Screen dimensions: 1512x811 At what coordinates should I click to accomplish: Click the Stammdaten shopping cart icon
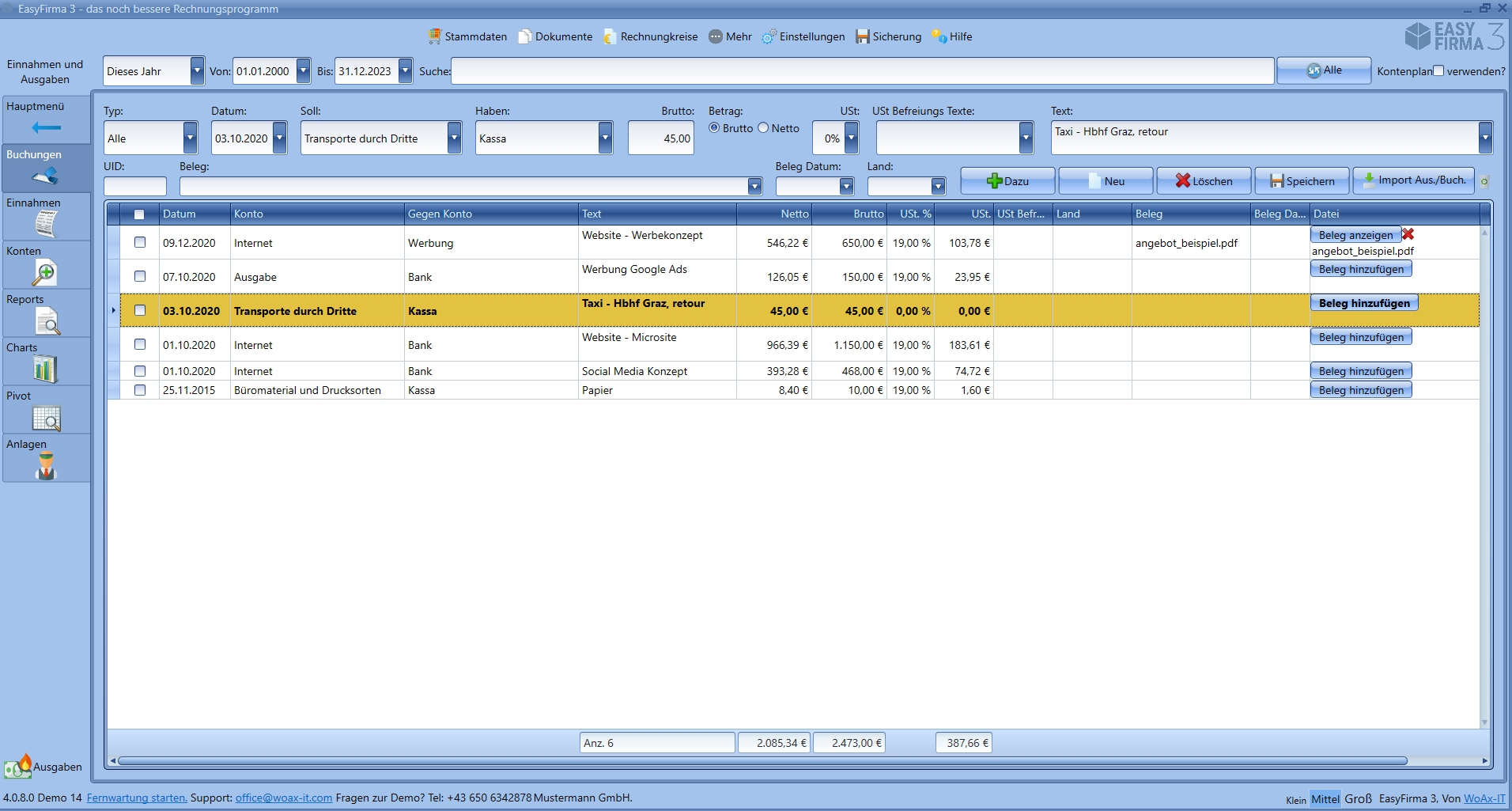pos(435,36)
